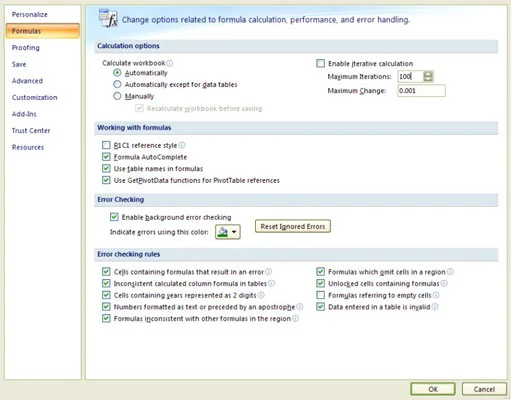Click info icon for formulas that result in an error
Screen dimensions: 511x400
(268, 272)
